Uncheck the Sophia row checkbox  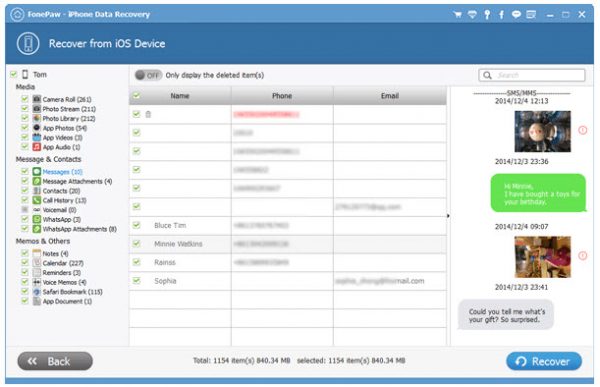tap(137, 281)
